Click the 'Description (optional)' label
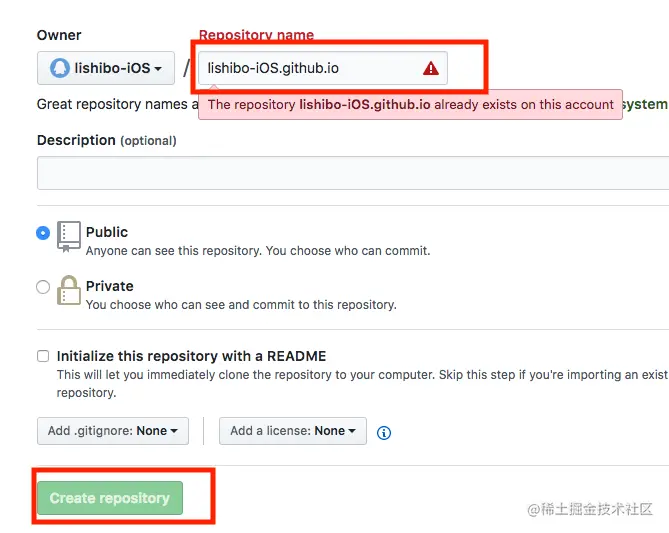The image size is (669, 533). (x=107, y=140)
